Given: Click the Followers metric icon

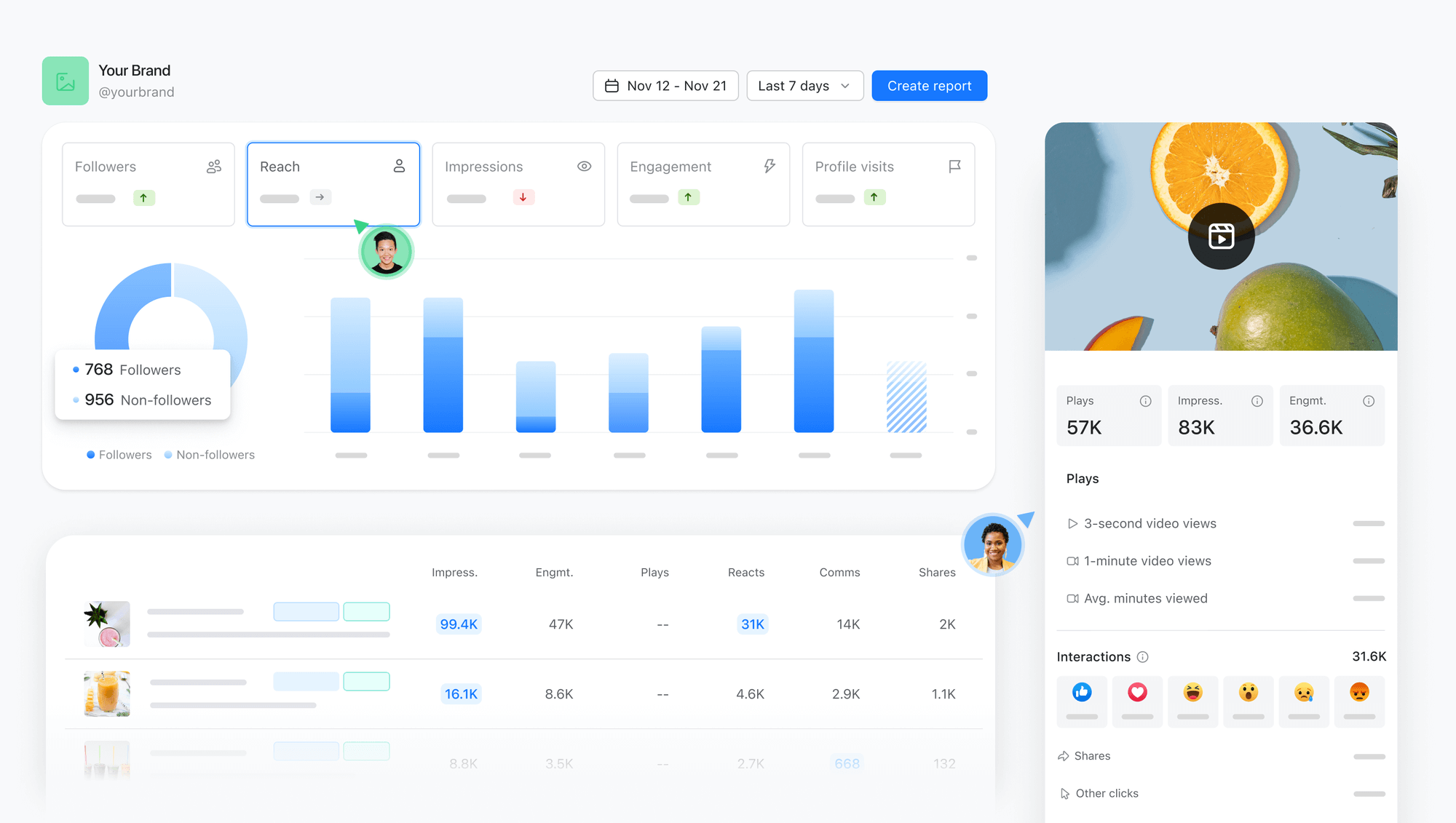Looking at the screenshot, I should pyautogui.click(x=214, y=167).
